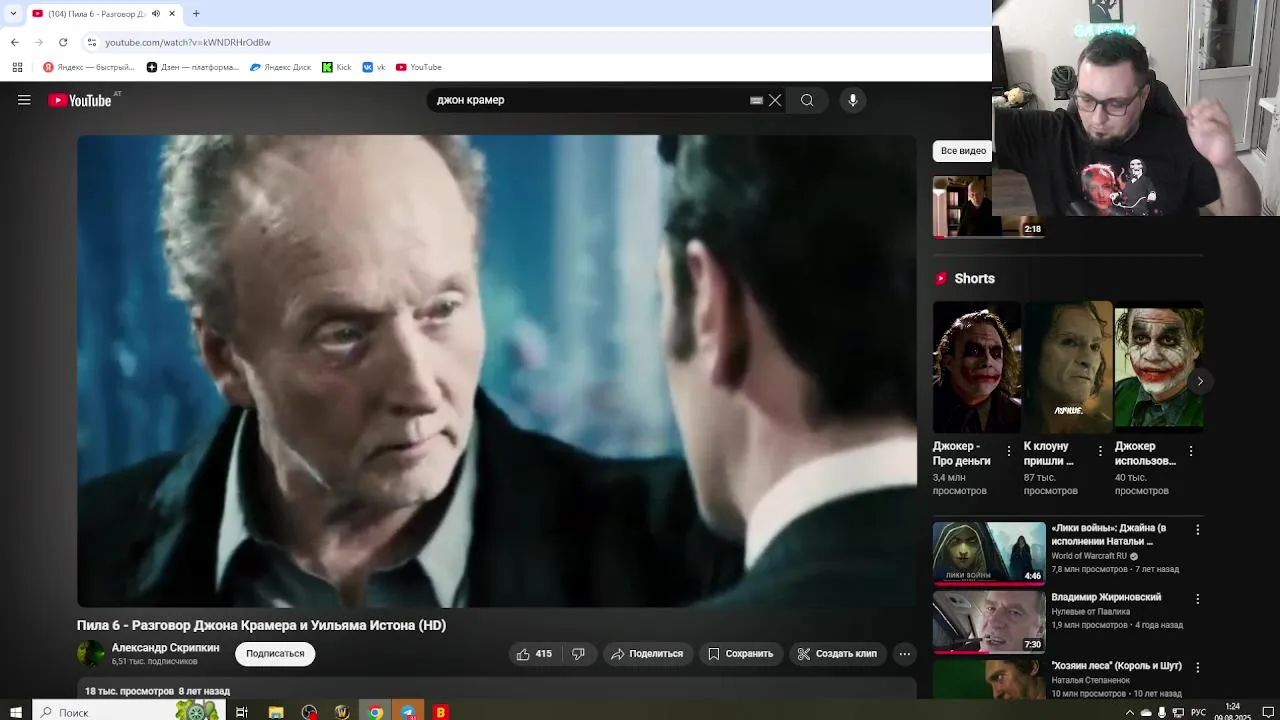The image size is (1280, 720).
Task: Open the К клоуну пришли short
Action: click(1068, 367)
